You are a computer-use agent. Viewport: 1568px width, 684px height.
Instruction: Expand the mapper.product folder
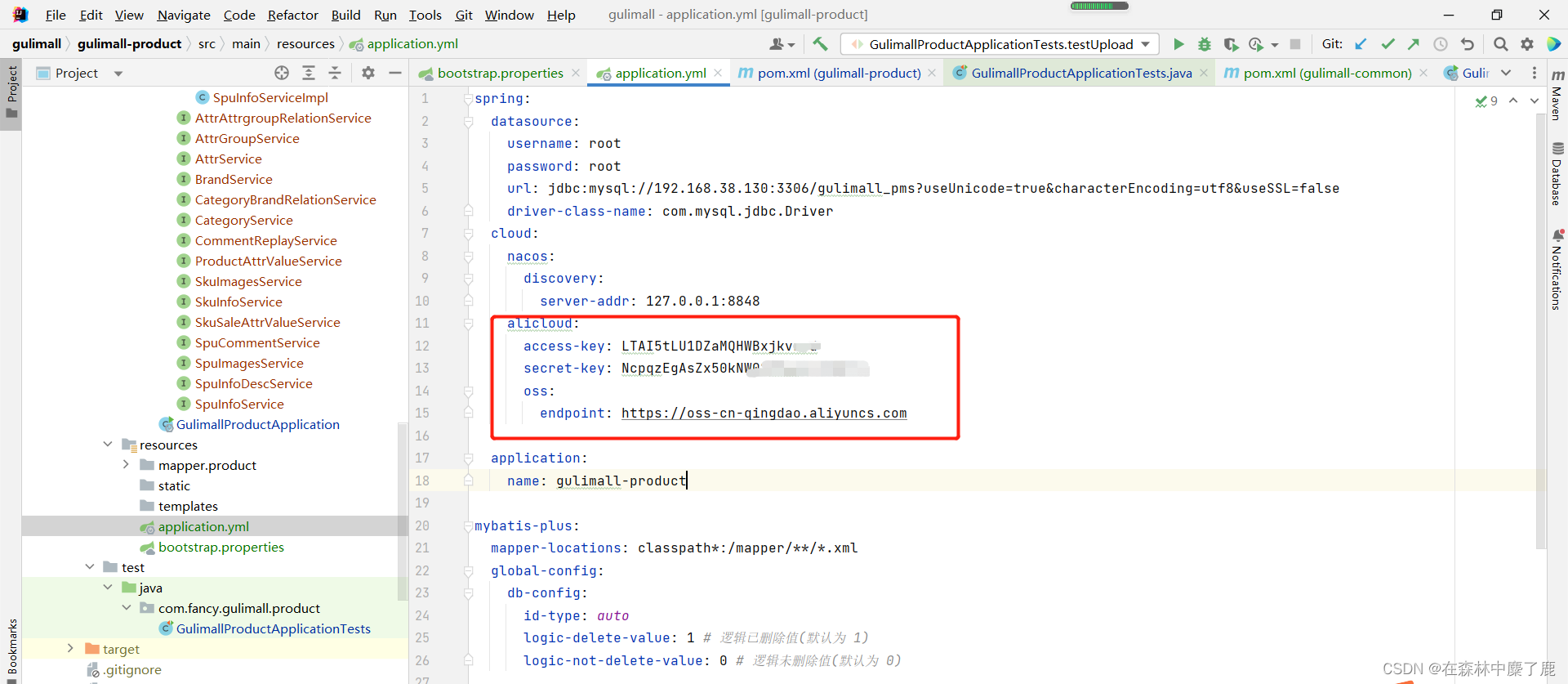pos(126,464)
